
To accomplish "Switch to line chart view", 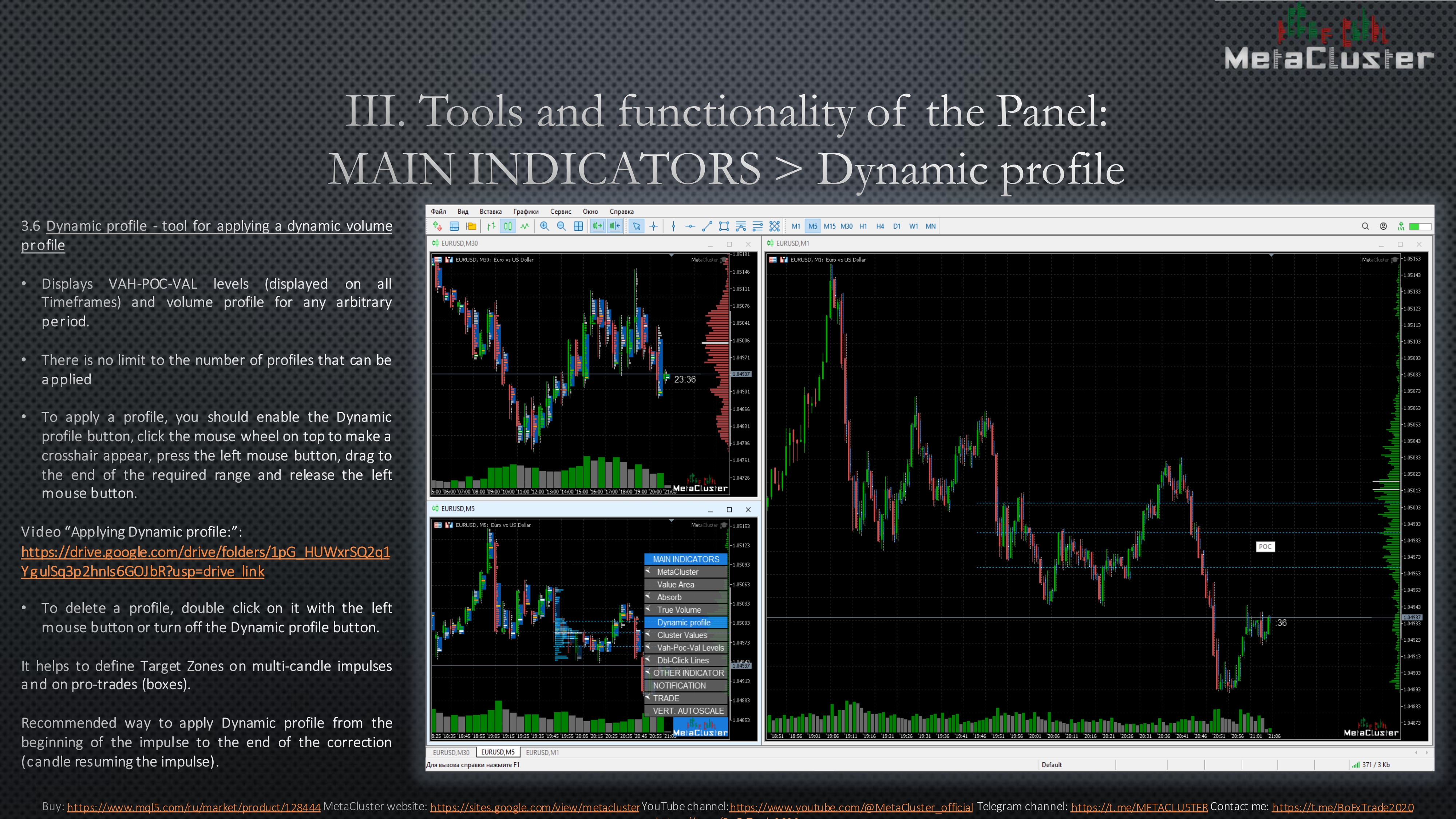I will point(525,226).
